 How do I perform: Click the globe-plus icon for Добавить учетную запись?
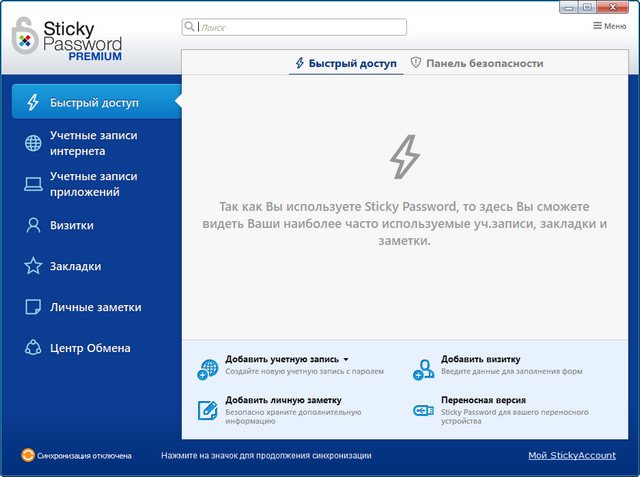(208, 370)
